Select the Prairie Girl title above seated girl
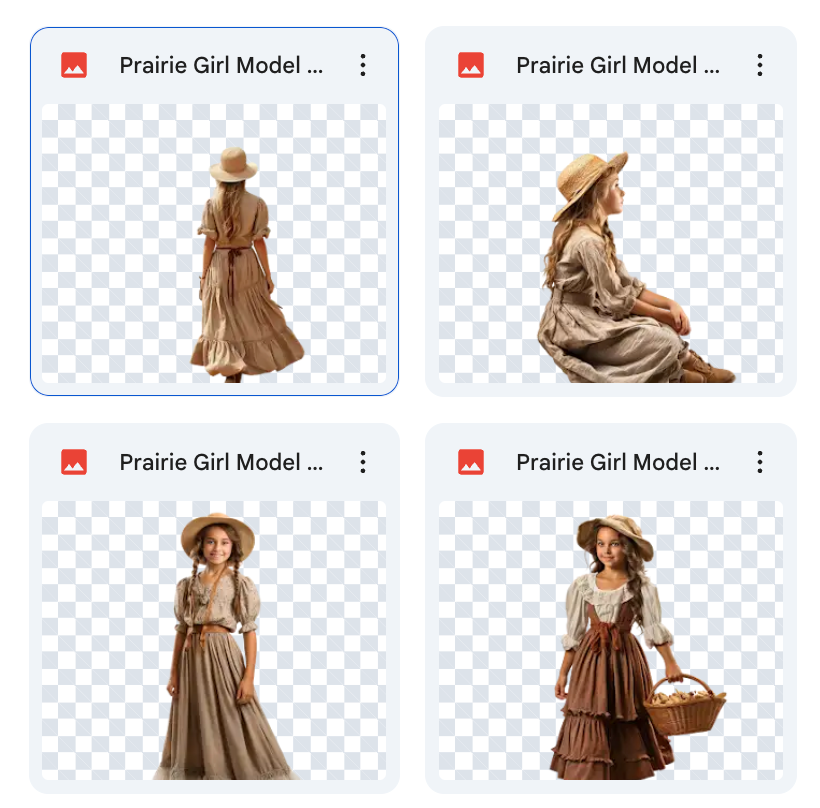The width and height of the screenshot is (820, 808). pyautogui.click(x=618, y=66)
